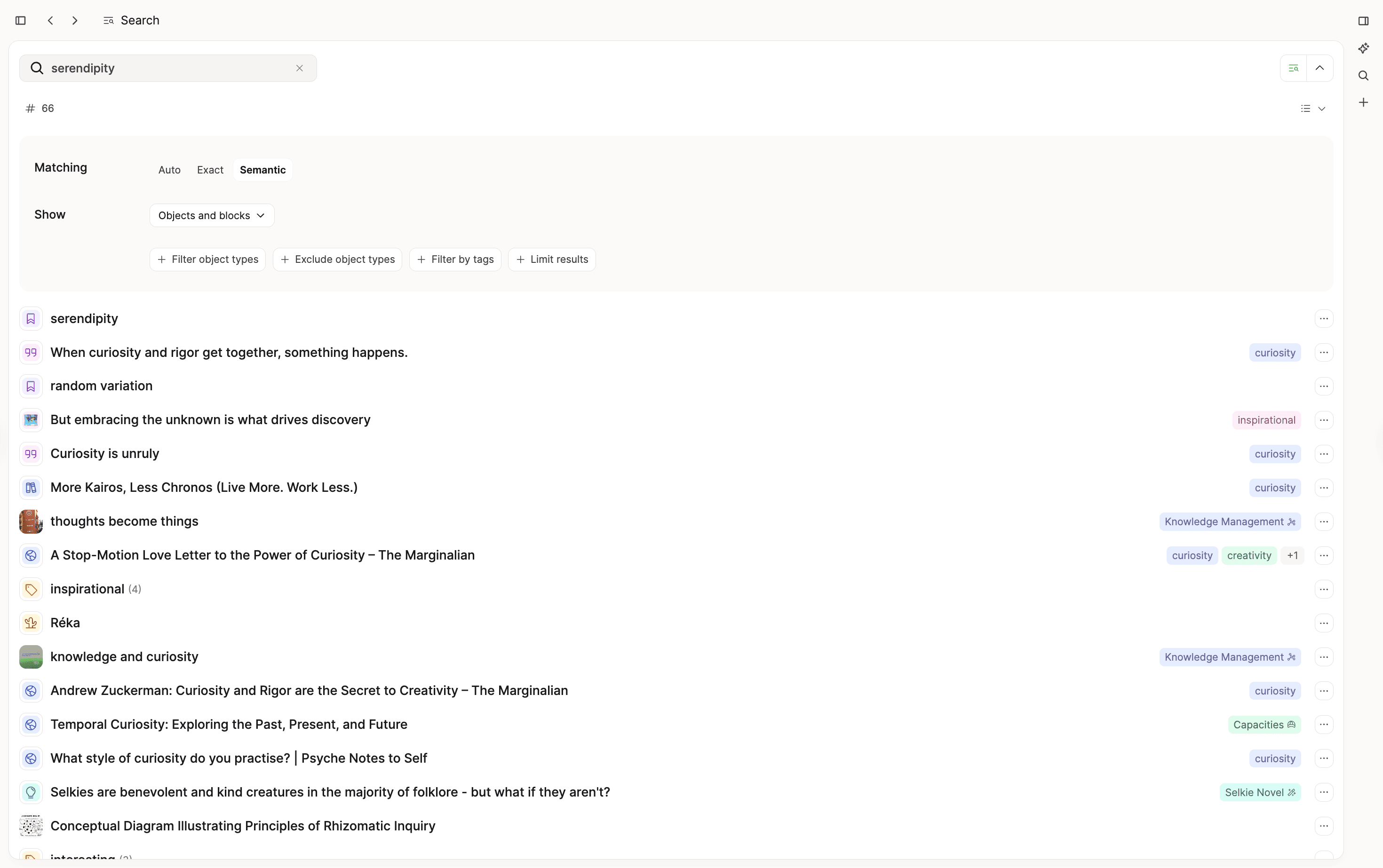Open the more options menu for thoughts become things
Viewport: 1383px width, 868px height.
pyautogui.click(x=1324, y=521)
